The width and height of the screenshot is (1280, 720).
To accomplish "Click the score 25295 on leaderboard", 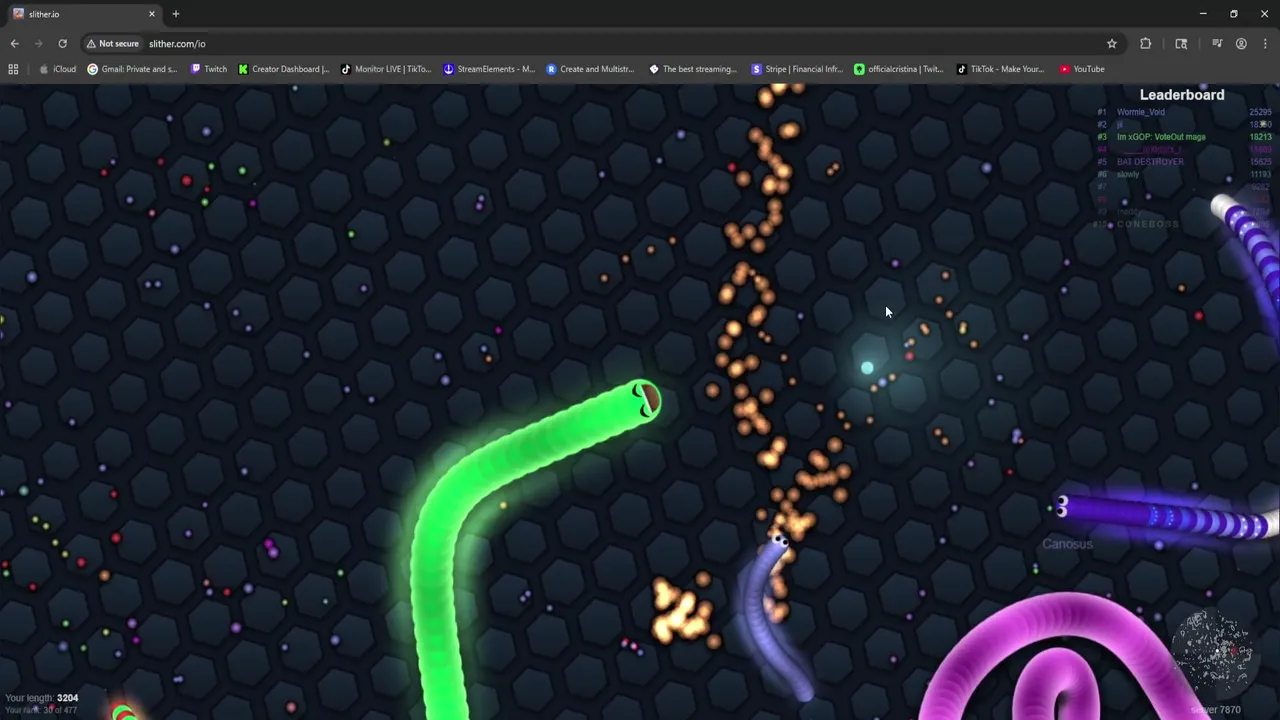I will pos(1260,112).
